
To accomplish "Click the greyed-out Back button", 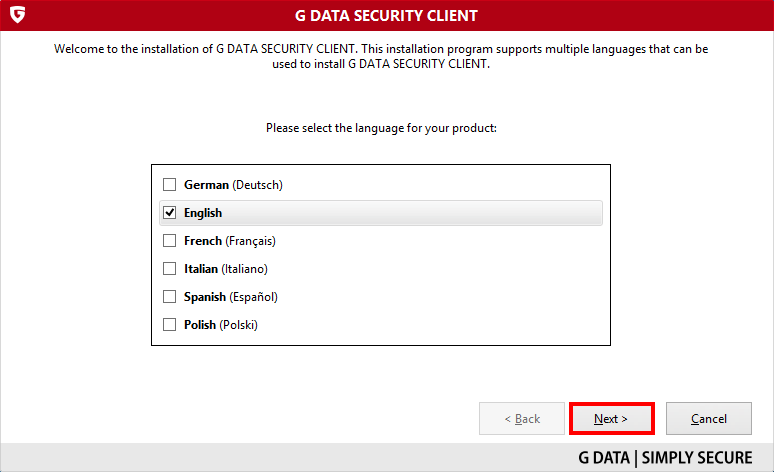I will click(522, 419).
